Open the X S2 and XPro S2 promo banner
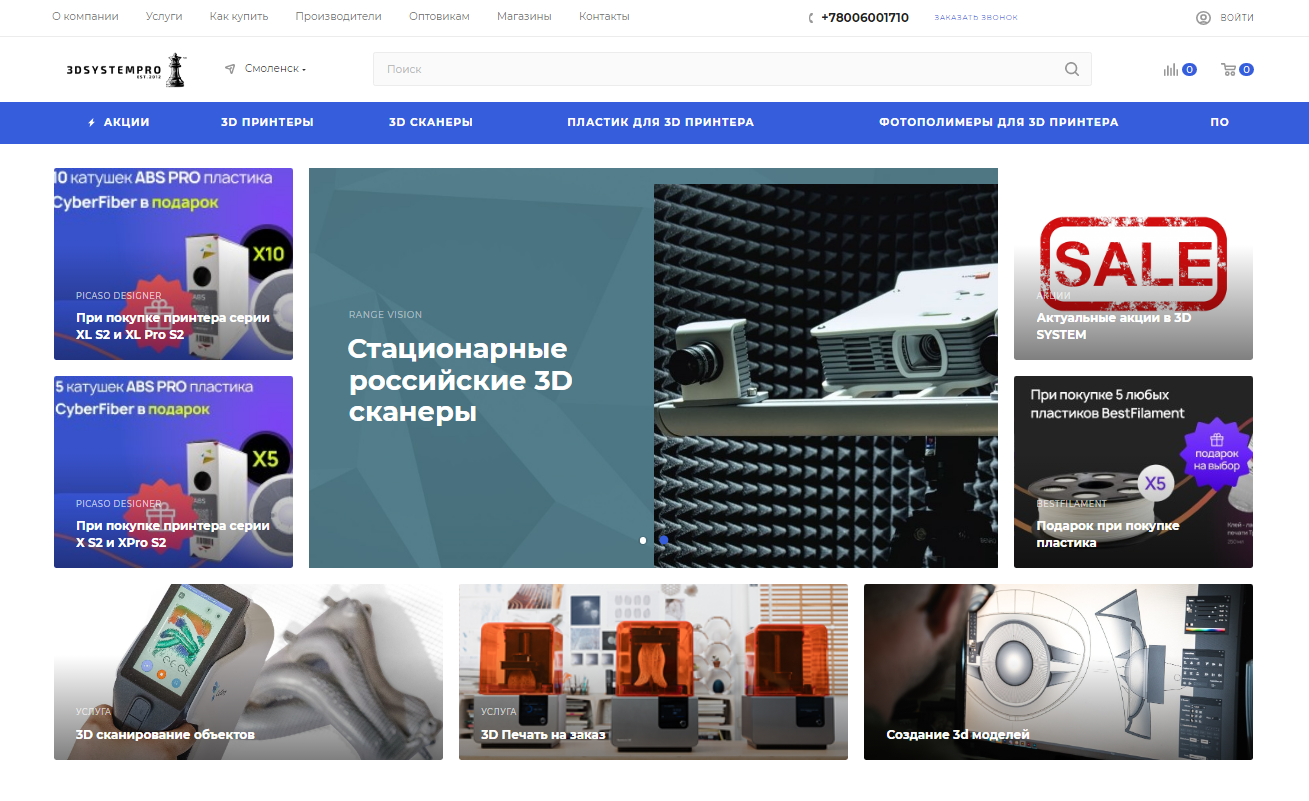The width and height of the screenshot is (1309, 801). (173, 472)
